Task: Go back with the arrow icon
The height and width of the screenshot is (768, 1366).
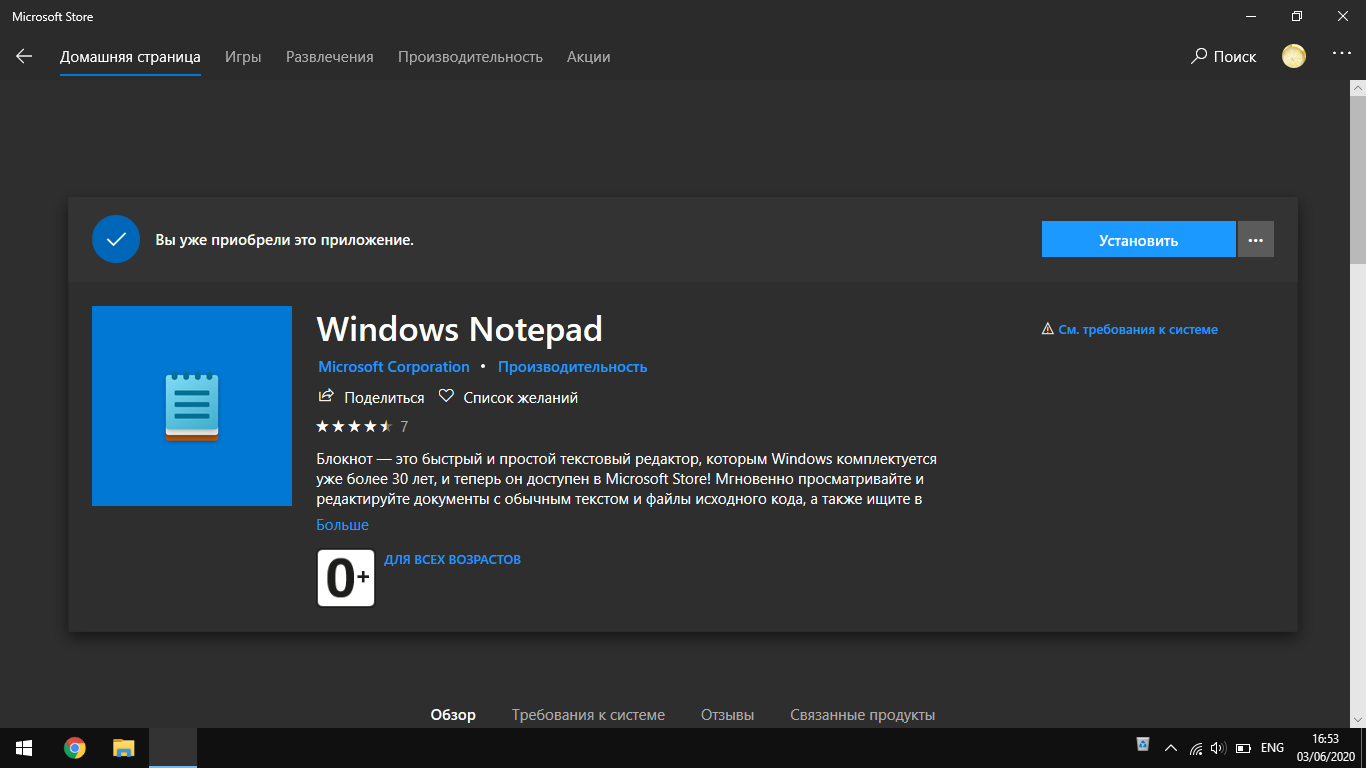Action: point(24,57)
